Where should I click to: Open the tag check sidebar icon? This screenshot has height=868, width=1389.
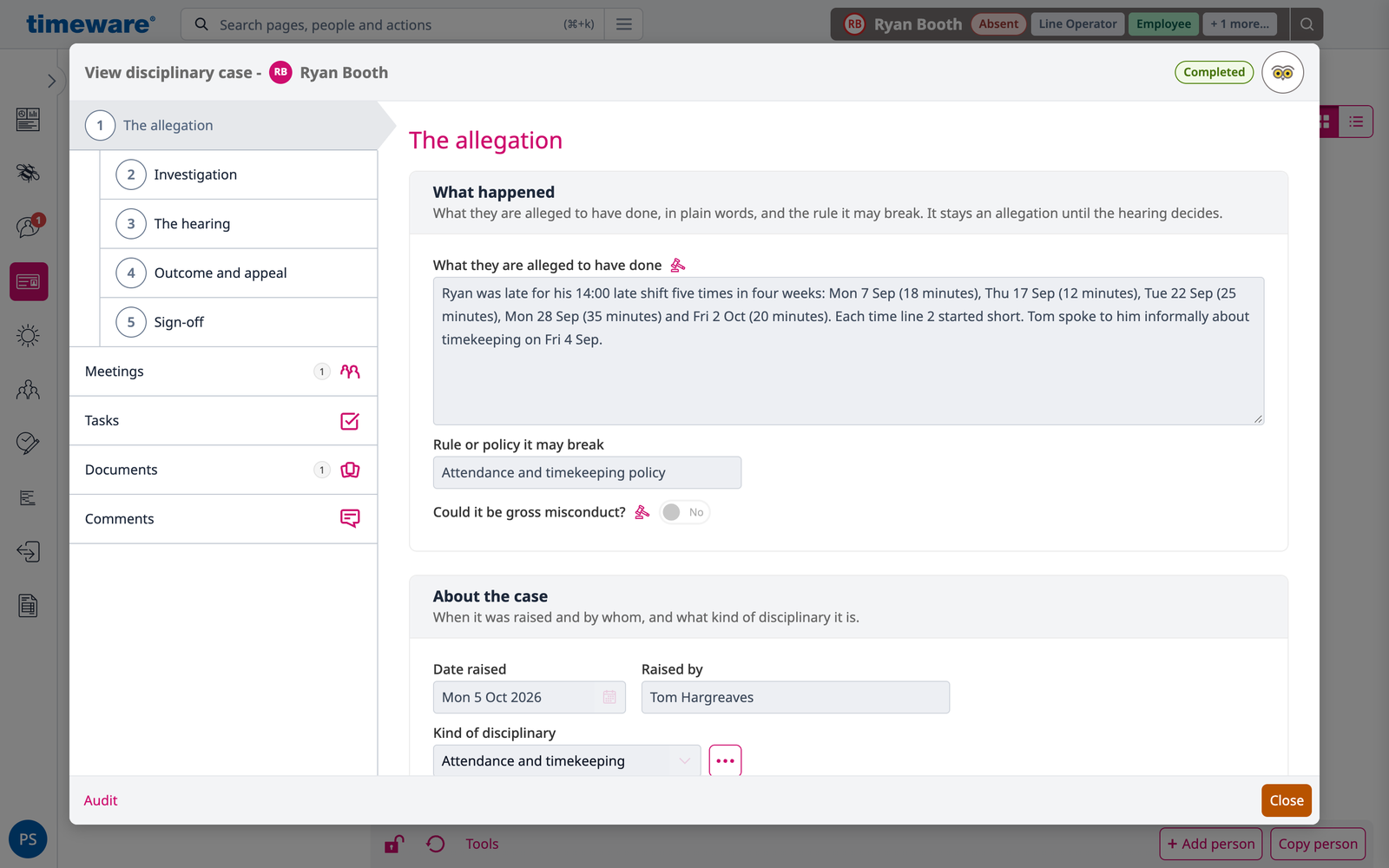pyautogui.click(x=28, y=444)
